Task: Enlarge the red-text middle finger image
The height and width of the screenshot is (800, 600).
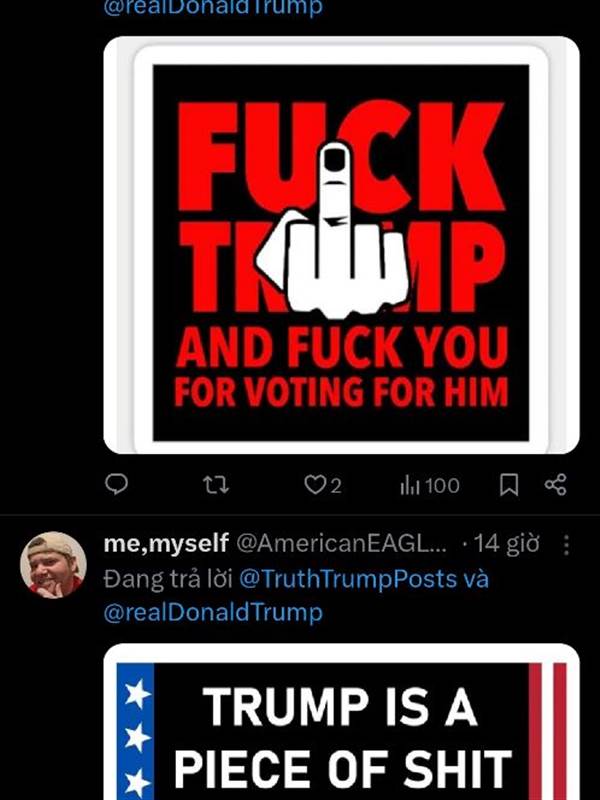Action: pos(341,245)
